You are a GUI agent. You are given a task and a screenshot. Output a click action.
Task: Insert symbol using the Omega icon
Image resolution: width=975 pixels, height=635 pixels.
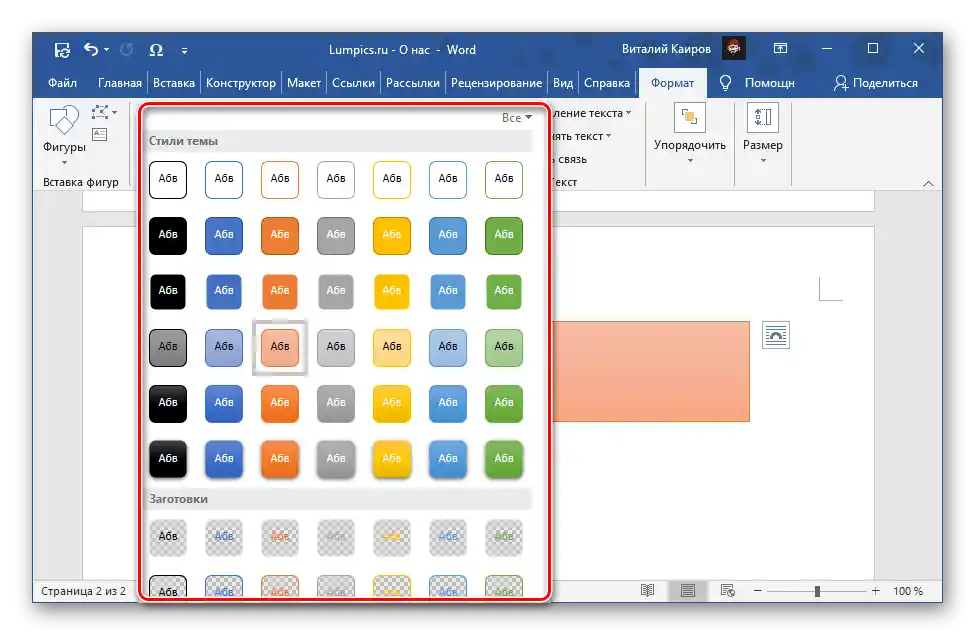pyautogui.click(x=156, y=50)
